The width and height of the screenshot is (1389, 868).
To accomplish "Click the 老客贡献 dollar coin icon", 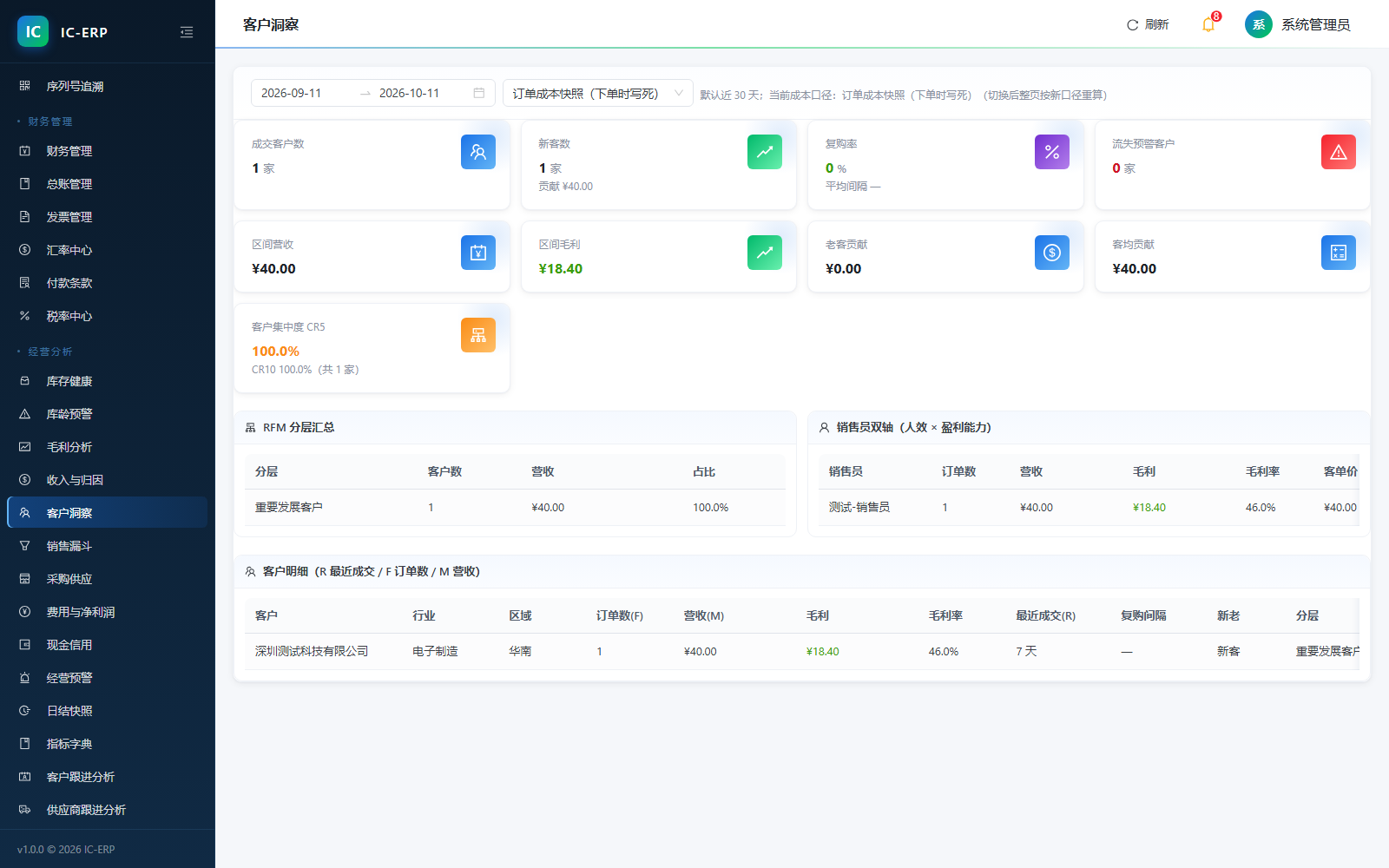I will click(1052, 253).
